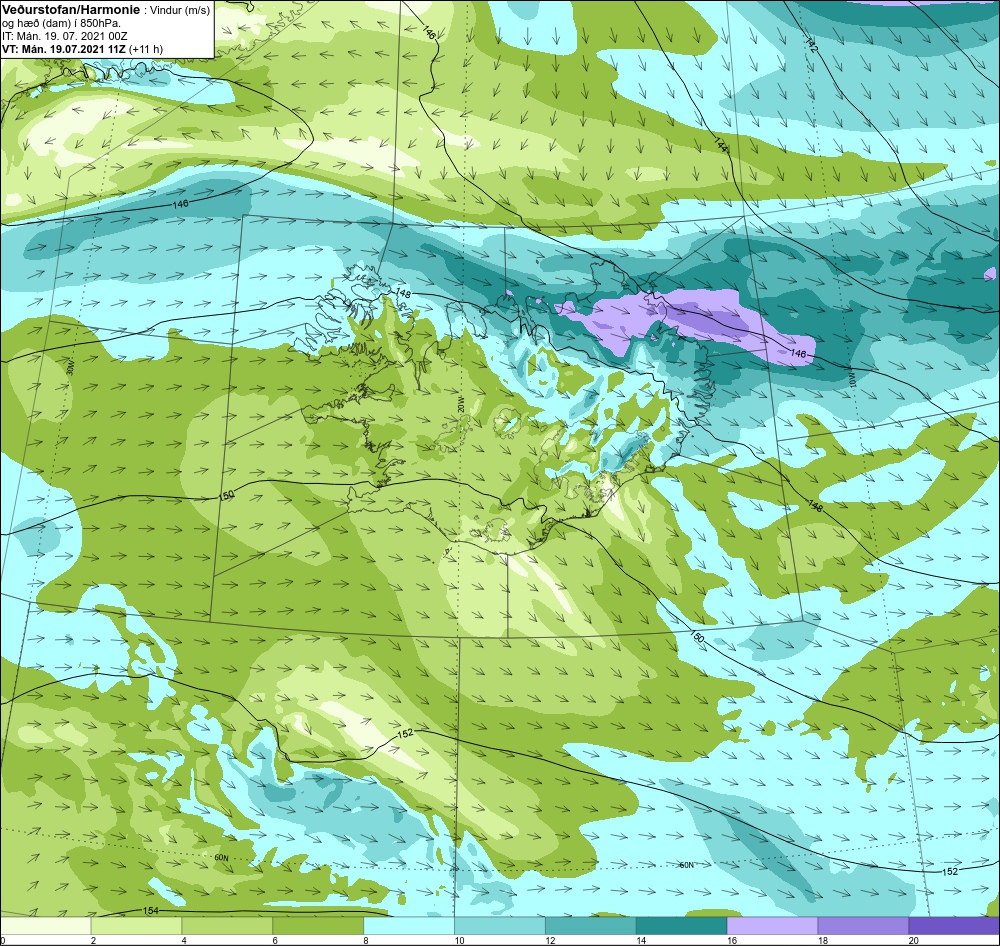Image resolution: width=1000 pixels, height=946 pixels.
Task: Click the '(+11 h)' forecast offset text
Action: coord(145,49)
